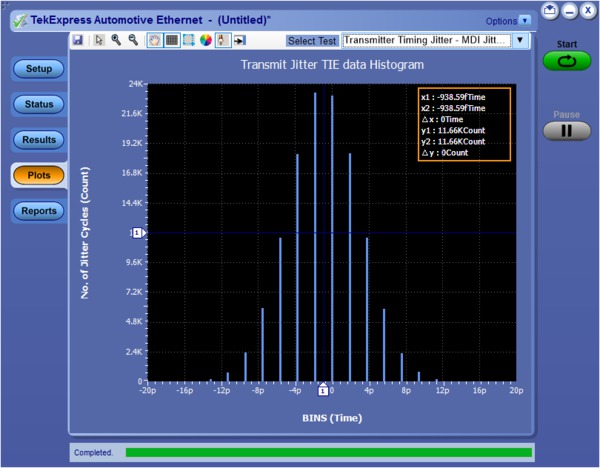
Task: Open the color wheel palette
Action: pyautogui.click(x=205, y=40)
